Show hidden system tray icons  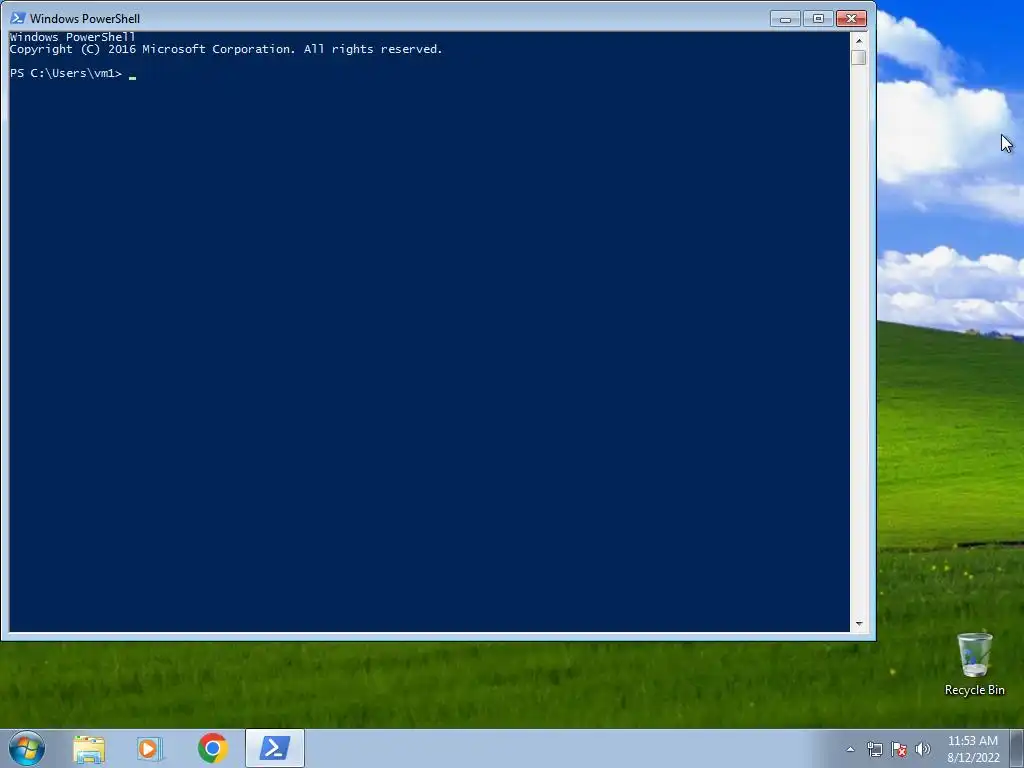[x=850, y=749]
